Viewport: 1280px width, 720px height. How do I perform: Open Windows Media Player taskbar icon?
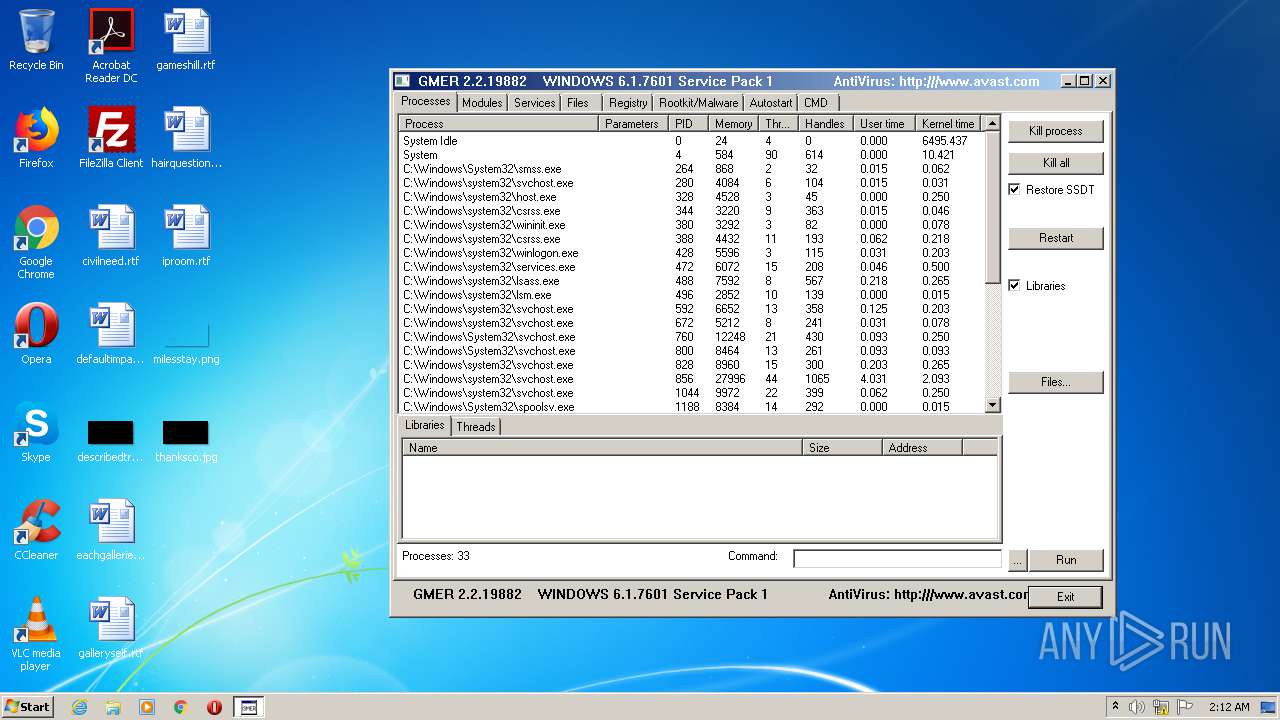(x=147, y=707)
